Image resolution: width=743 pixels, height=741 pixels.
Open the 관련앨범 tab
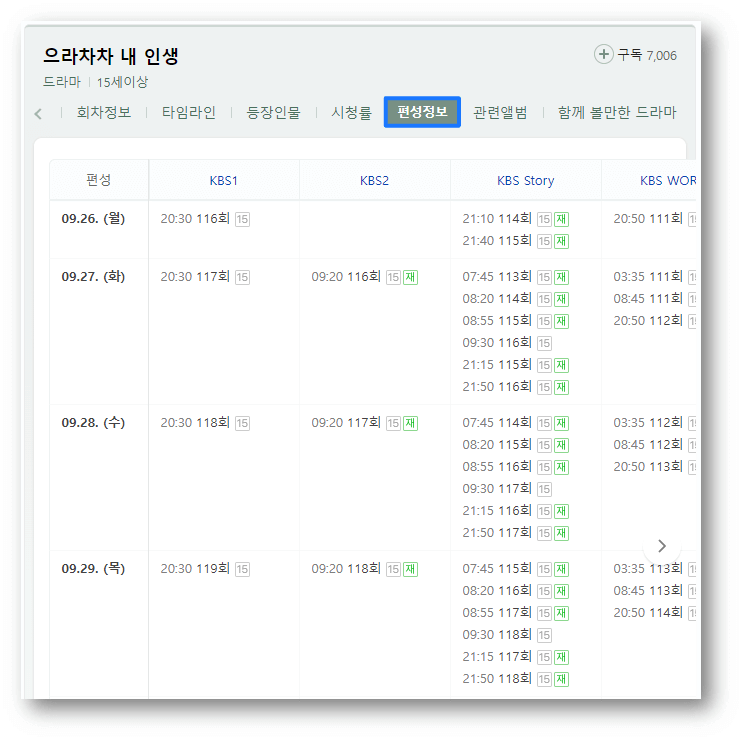(x=500, y=113)
